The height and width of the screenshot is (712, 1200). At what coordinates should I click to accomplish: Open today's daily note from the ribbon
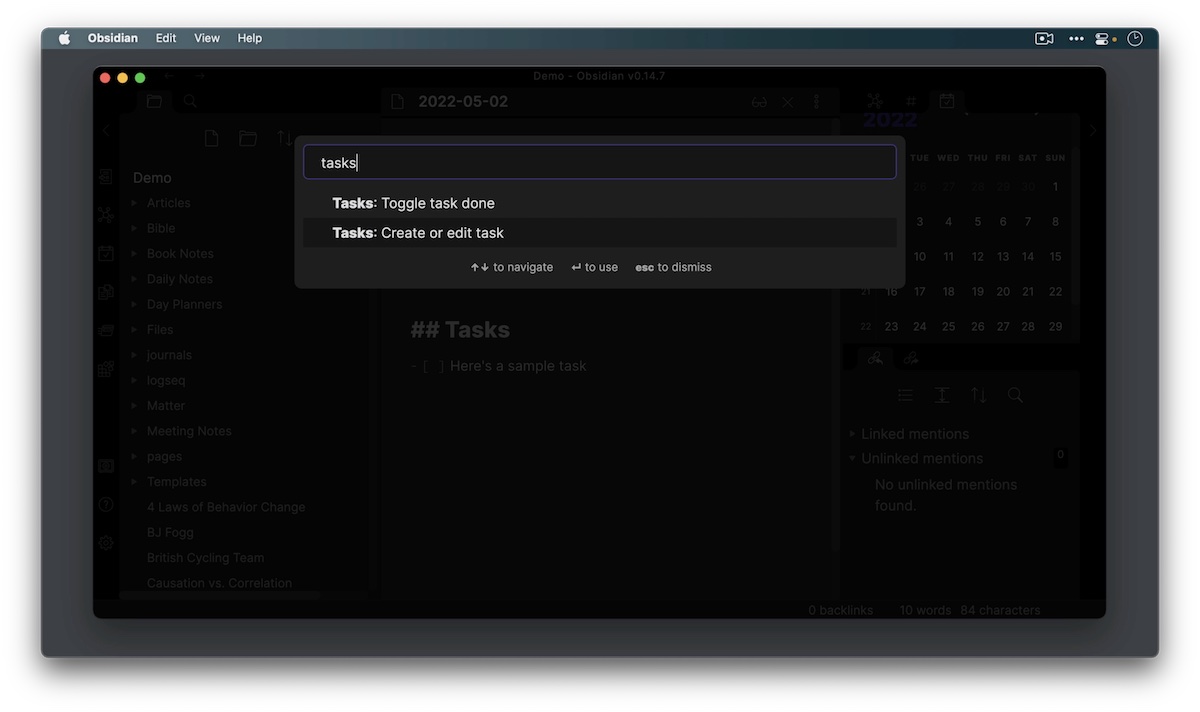[x=106, y=253]
